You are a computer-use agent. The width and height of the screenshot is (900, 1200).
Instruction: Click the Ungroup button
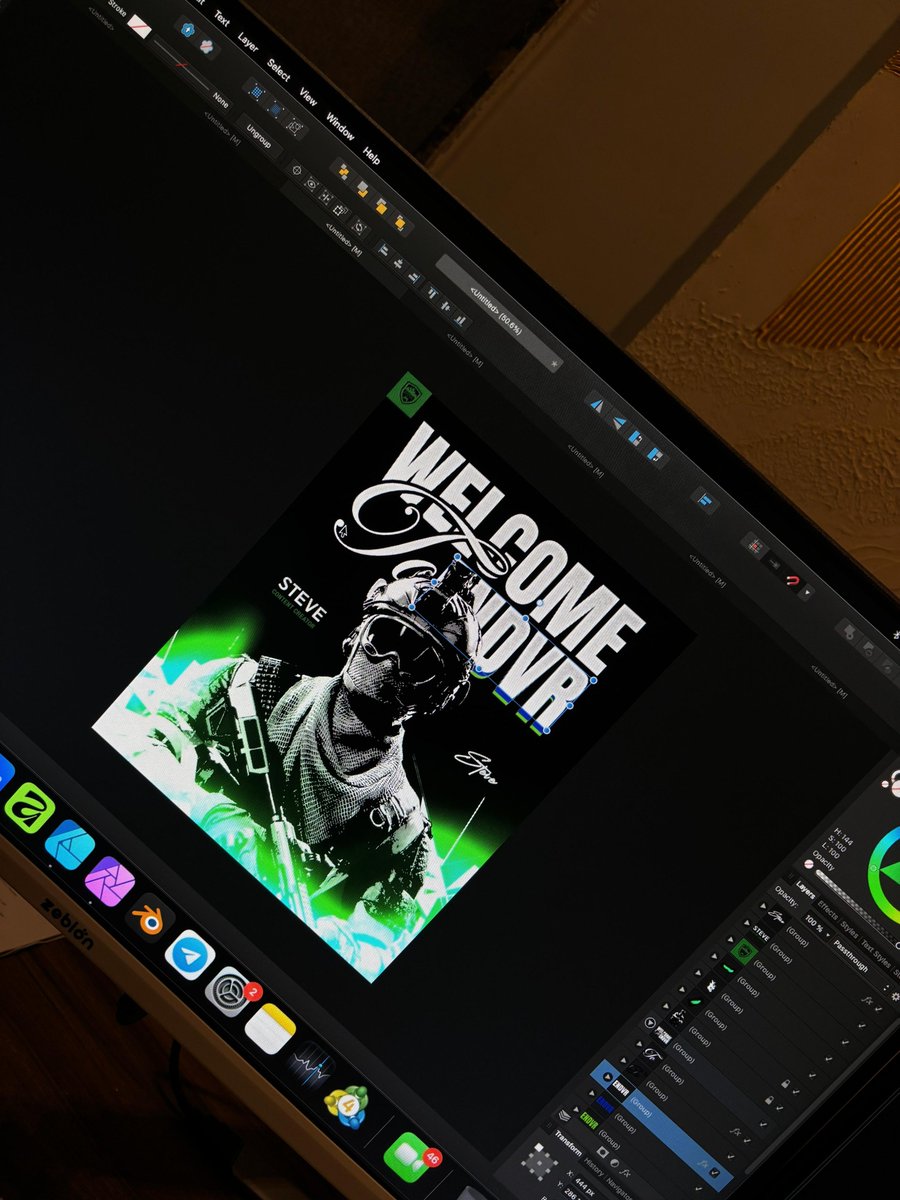point(259,137)
